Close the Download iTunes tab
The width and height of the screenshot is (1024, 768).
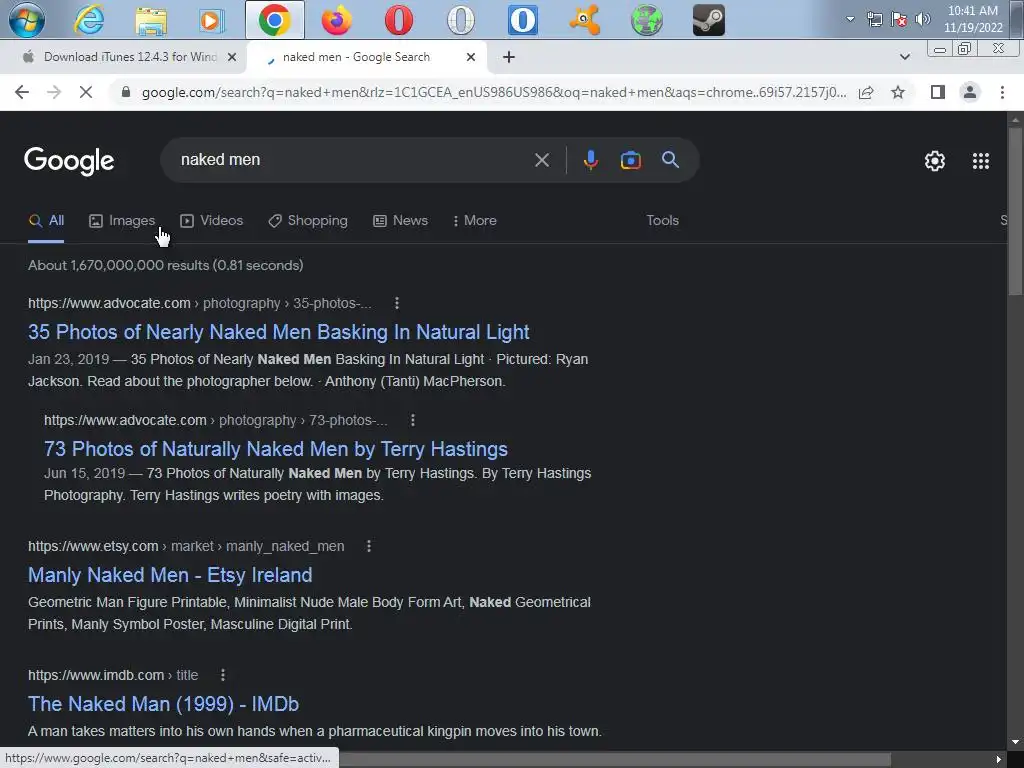(x=231, y=57)
